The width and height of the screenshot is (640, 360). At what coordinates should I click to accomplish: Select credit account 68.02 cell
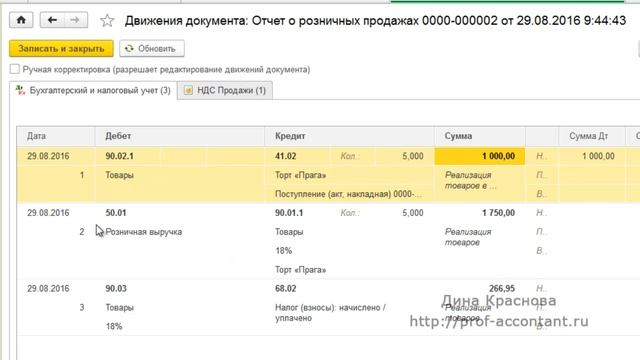pos(285,288)
